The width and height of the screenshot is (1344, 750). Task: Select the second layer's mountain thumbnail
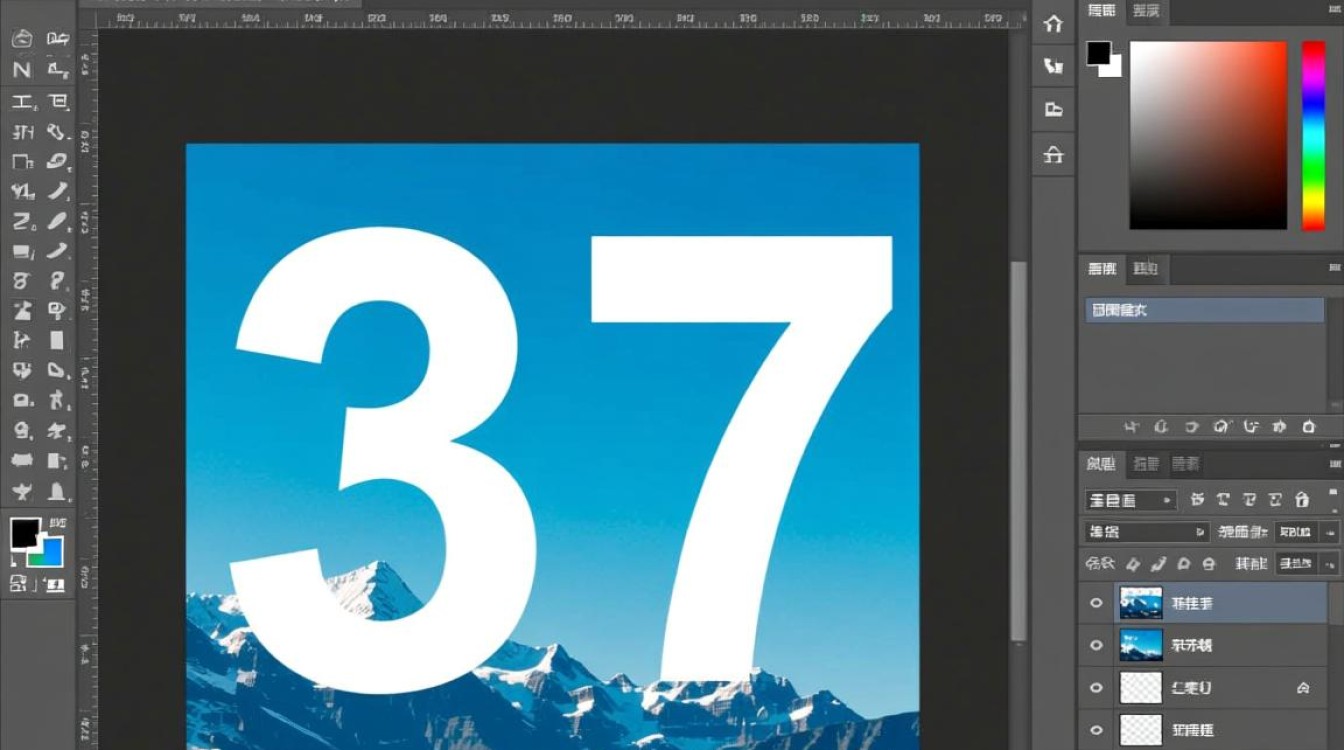[x=1141, y=646]
